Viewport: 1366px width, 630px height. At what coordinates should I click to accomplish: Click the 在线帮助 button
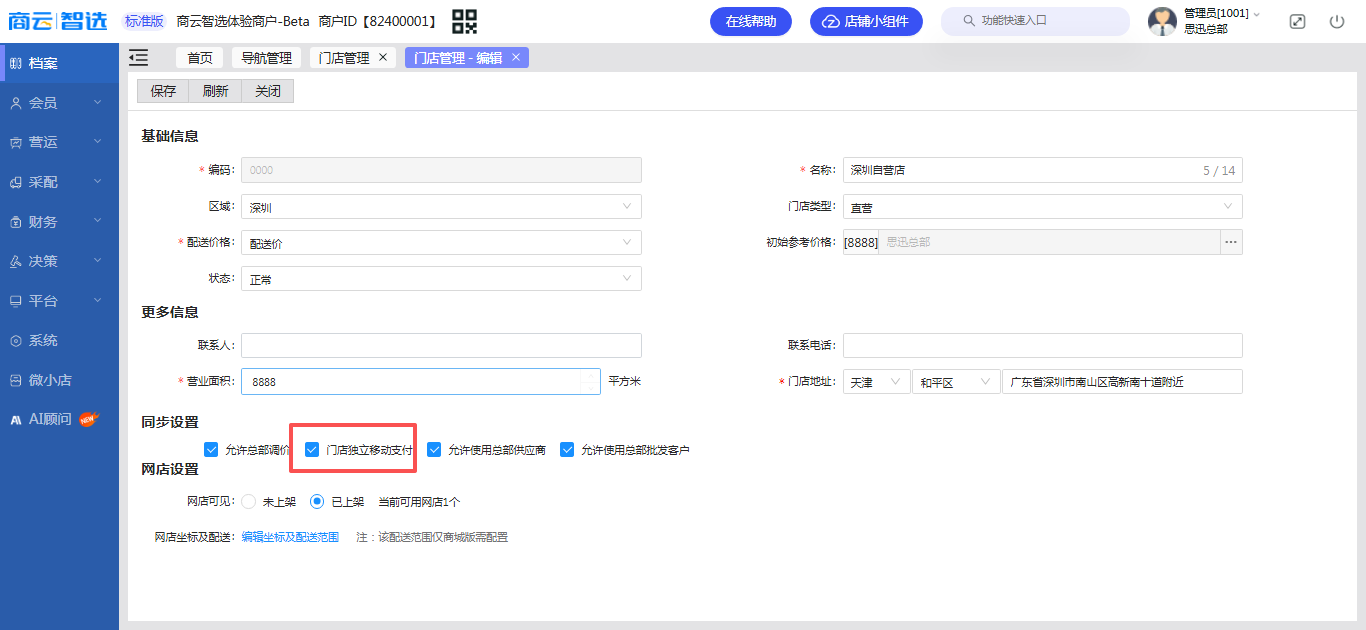[x=750, y=21]
